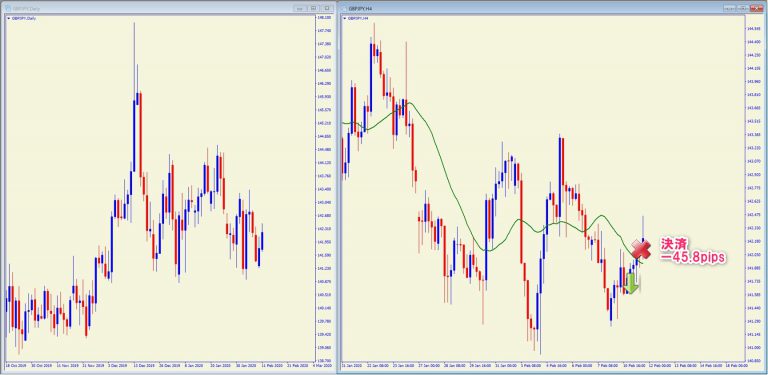
Task: Minimize the GBPJPY,H4 chart window
Action: (729, 8)
